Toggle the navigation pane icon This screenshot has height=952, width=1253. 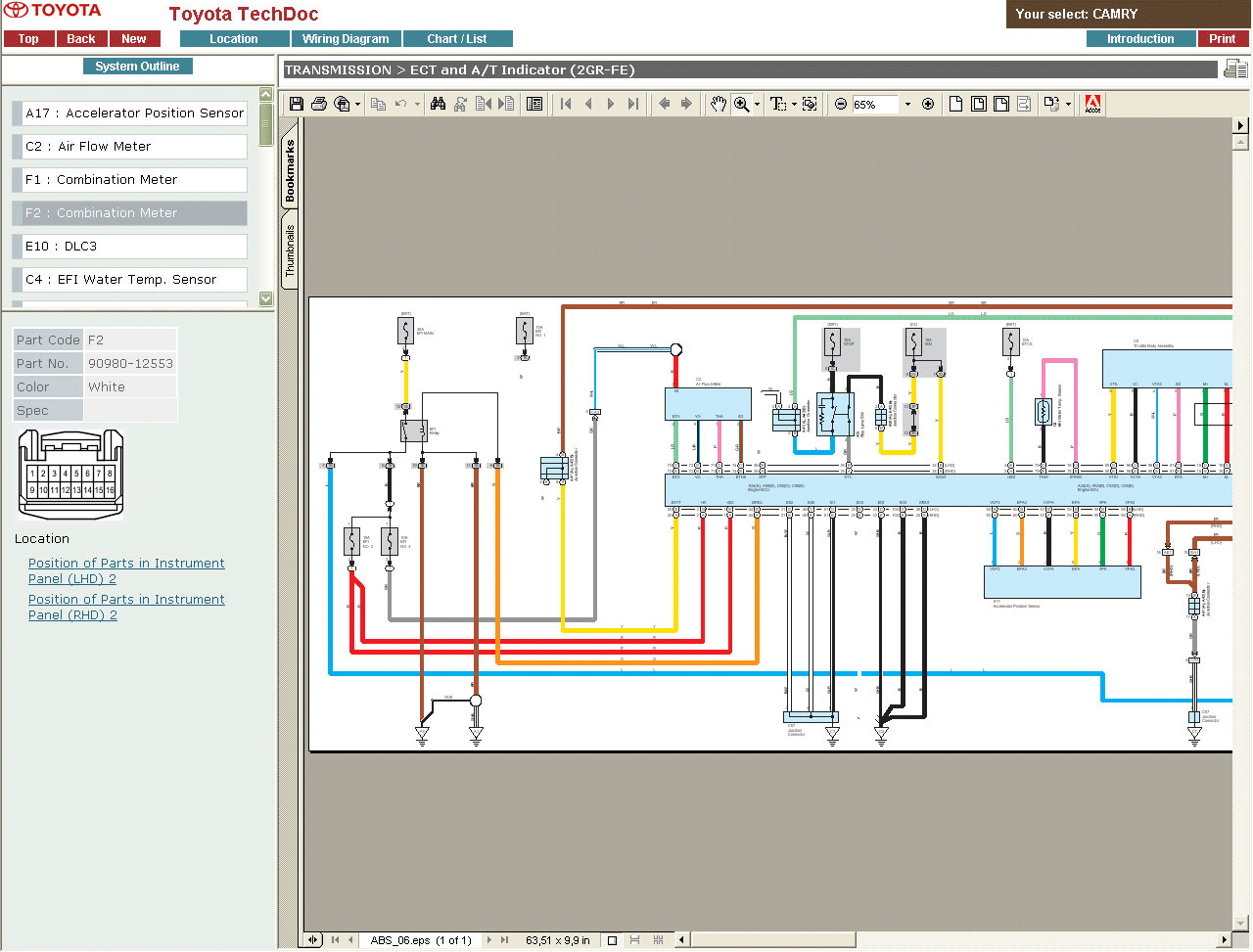pos(534,104)
